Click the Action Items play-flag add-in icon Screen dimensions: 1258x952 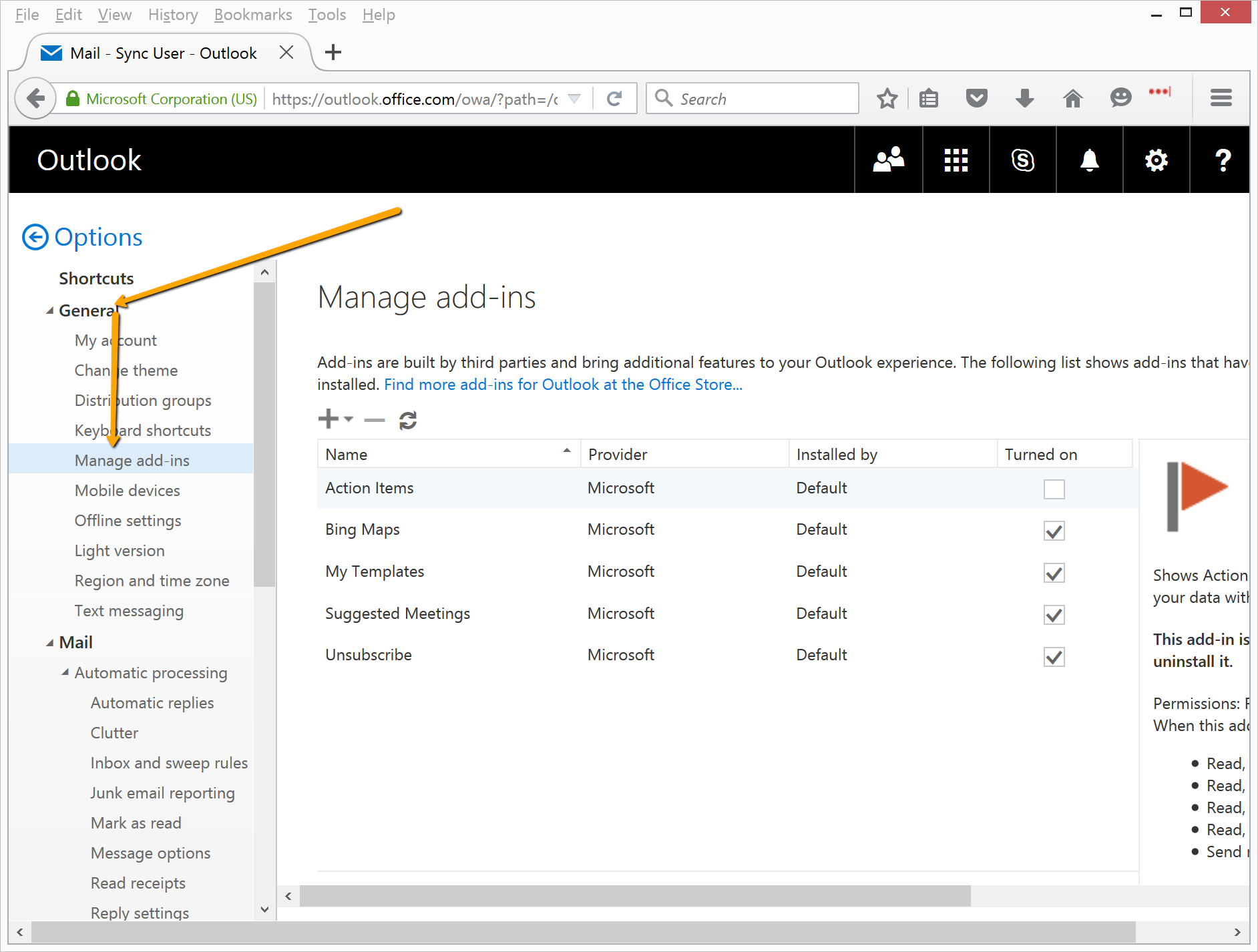pos(1197,496)
